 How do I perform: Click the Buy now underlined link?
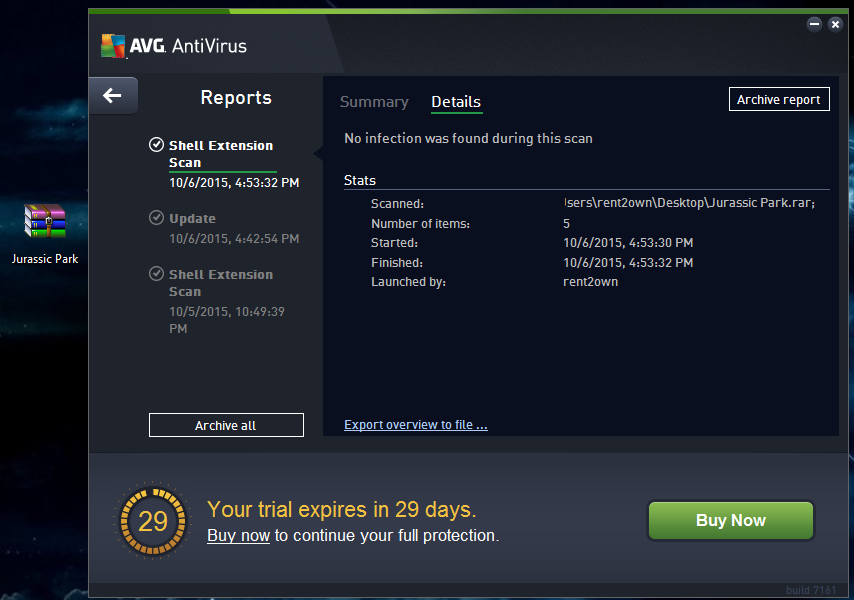(239, 536)
